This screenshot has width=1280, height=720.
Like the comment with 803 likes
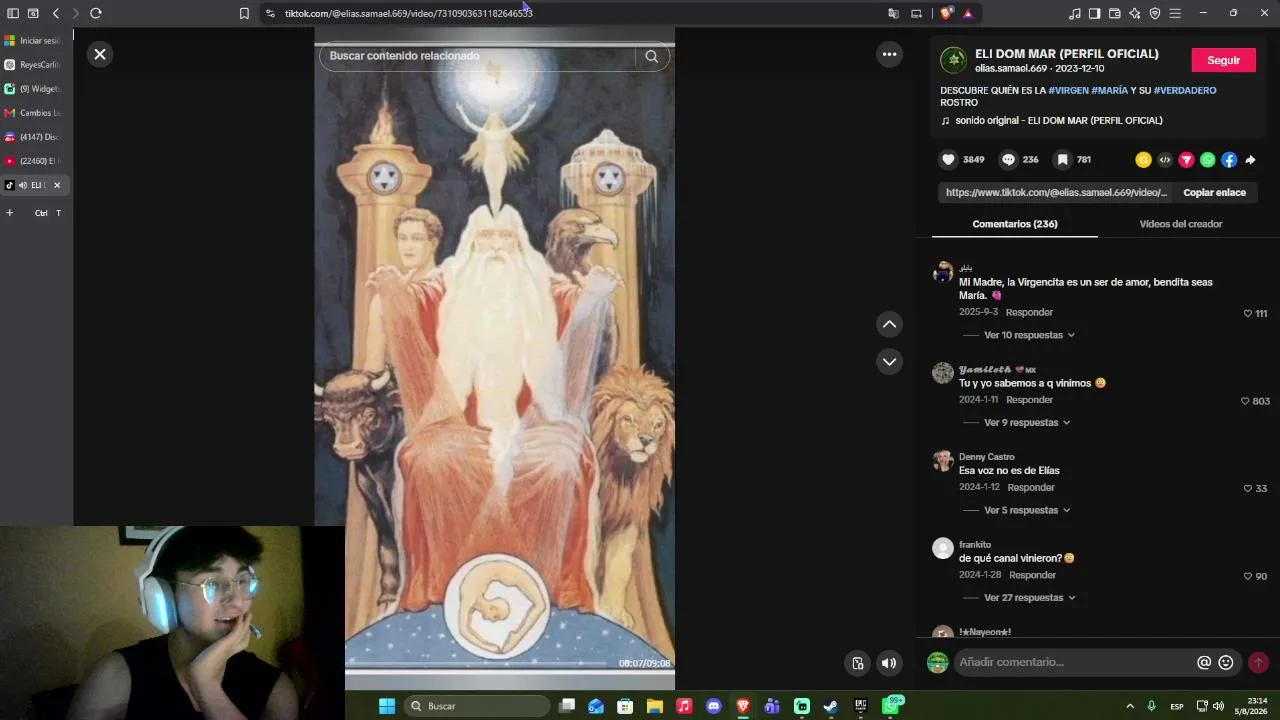pyautogui.click(x=1245, y=401)
